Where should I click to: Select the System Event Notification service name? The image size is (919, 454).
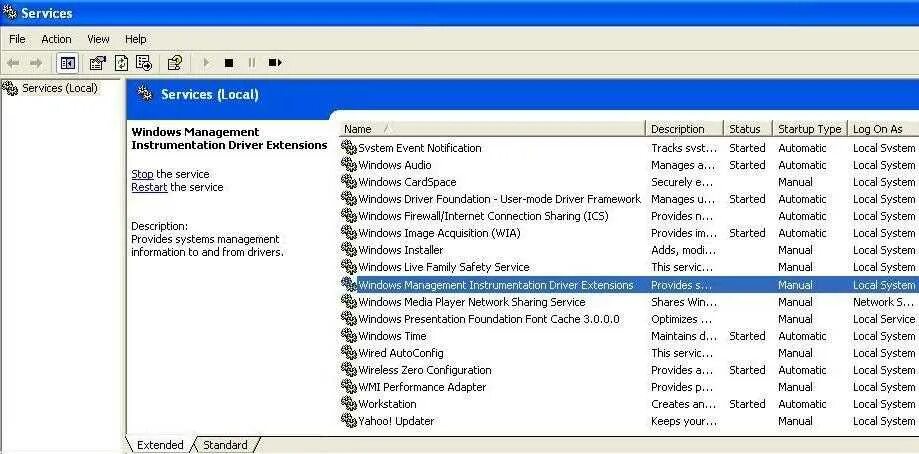(420, 148)
